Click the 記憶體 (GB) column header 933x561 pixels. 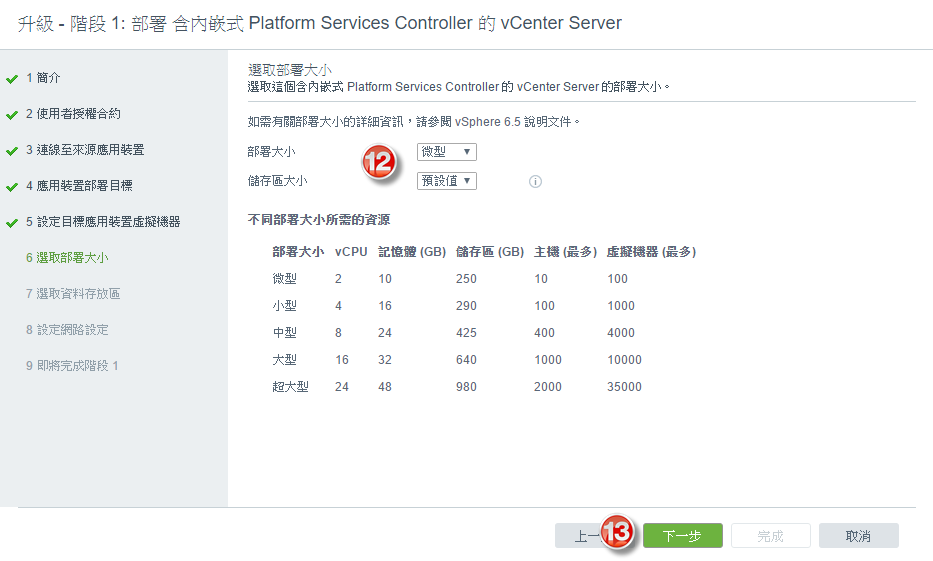pos(412,252)
